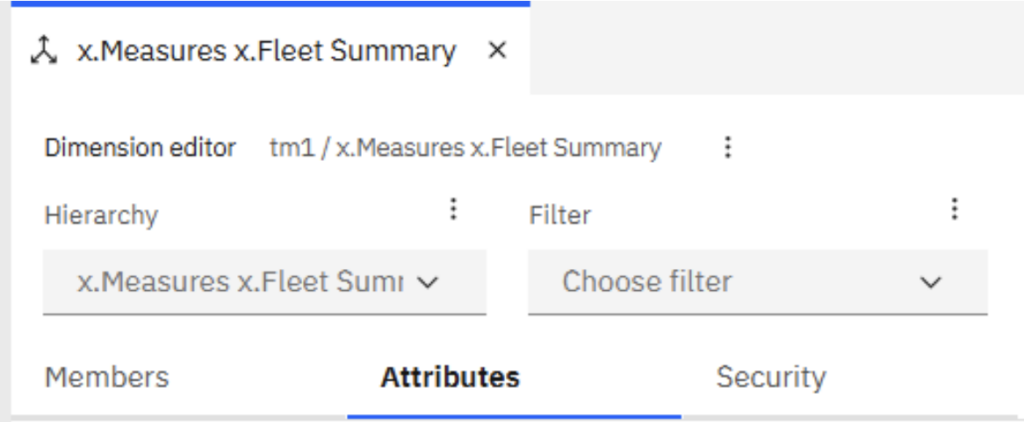Click the Filter field label

(x=560, y=215)
